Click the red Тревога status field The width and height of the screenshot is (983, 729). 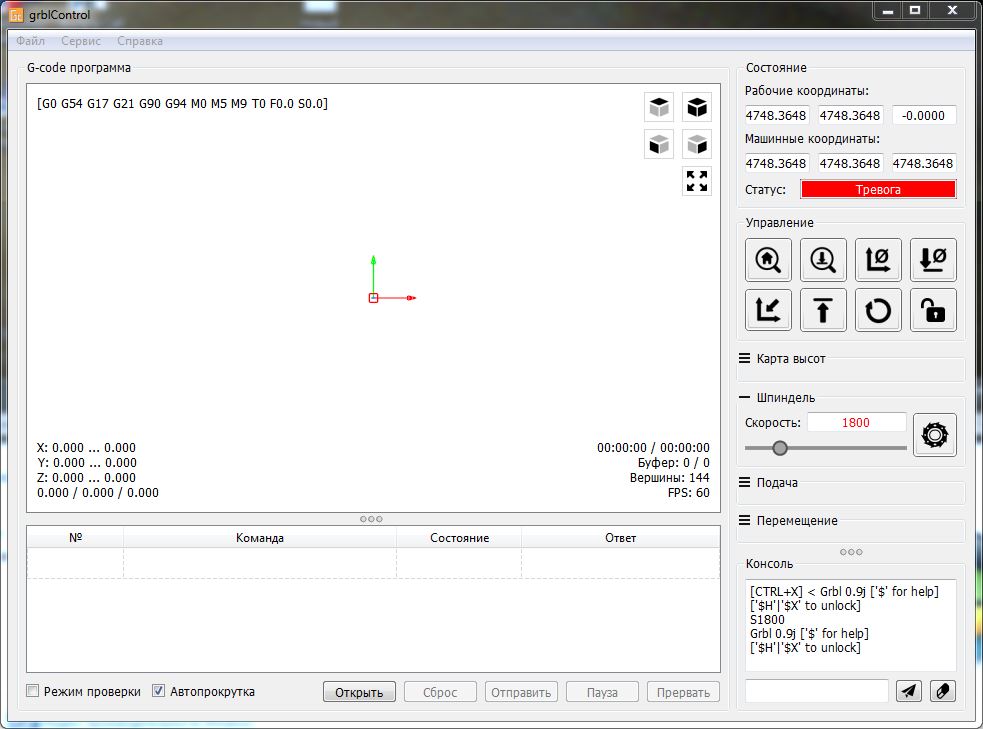click(878, 189)
